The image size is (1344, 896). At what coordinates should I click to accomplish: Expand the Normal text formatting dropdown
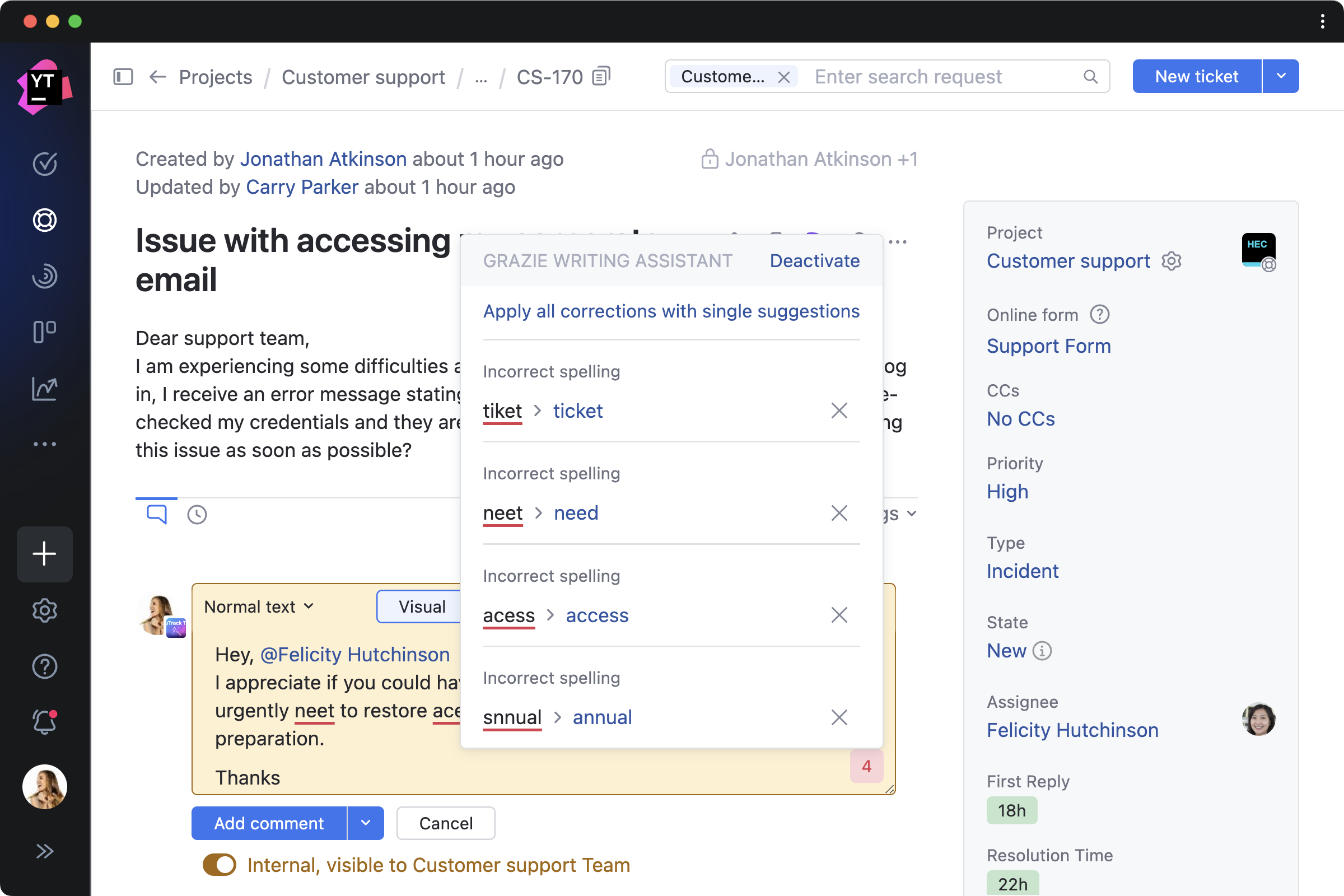[259, 606]
